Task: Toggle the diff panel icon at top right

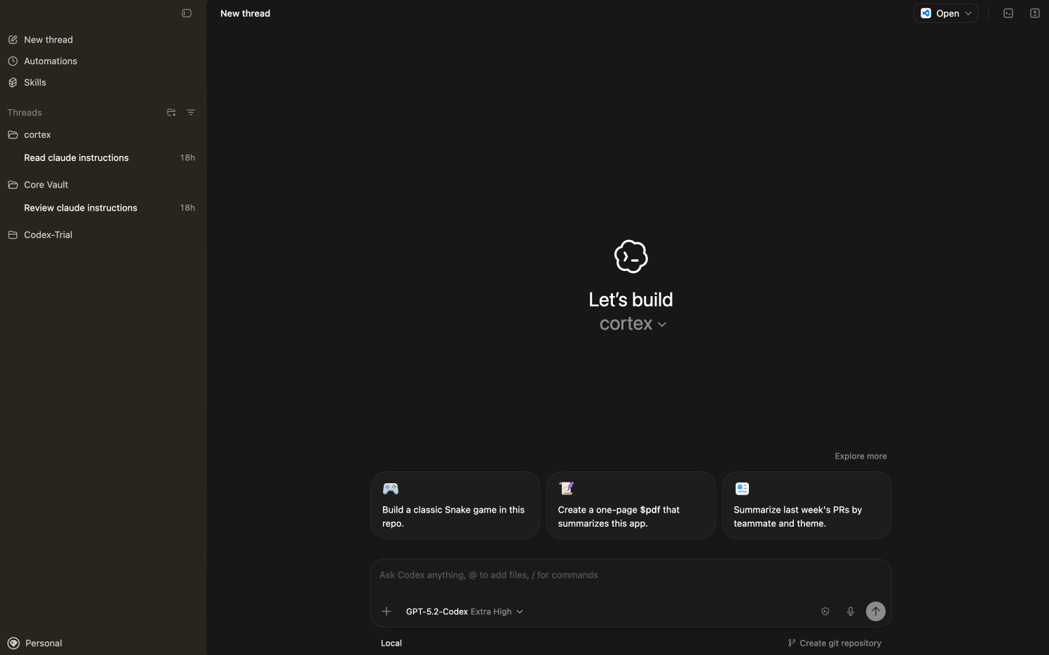Action: (1034, 13)
